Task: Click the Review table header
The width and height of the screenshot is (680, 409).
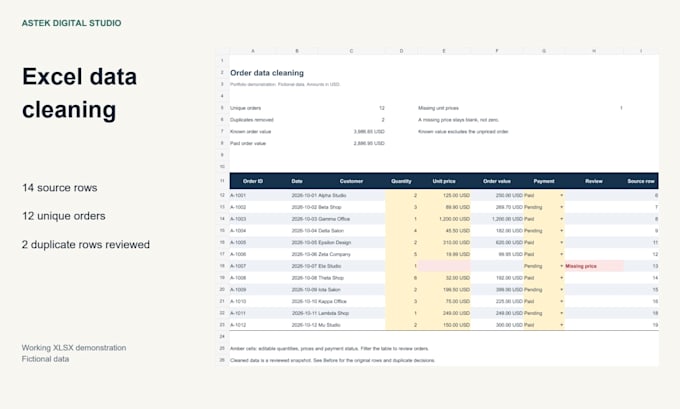Action: click(x=594, y=181)
